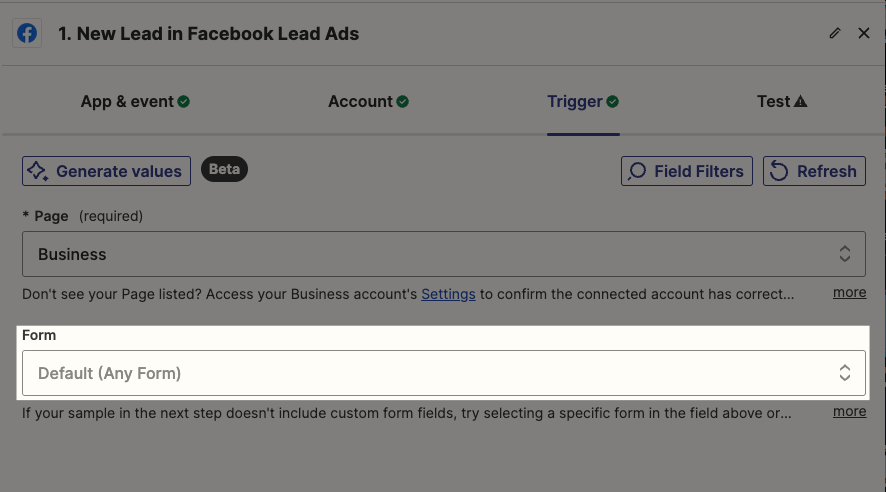
Task: Click the magnifier icon in Field Filters
Action: 637,171
